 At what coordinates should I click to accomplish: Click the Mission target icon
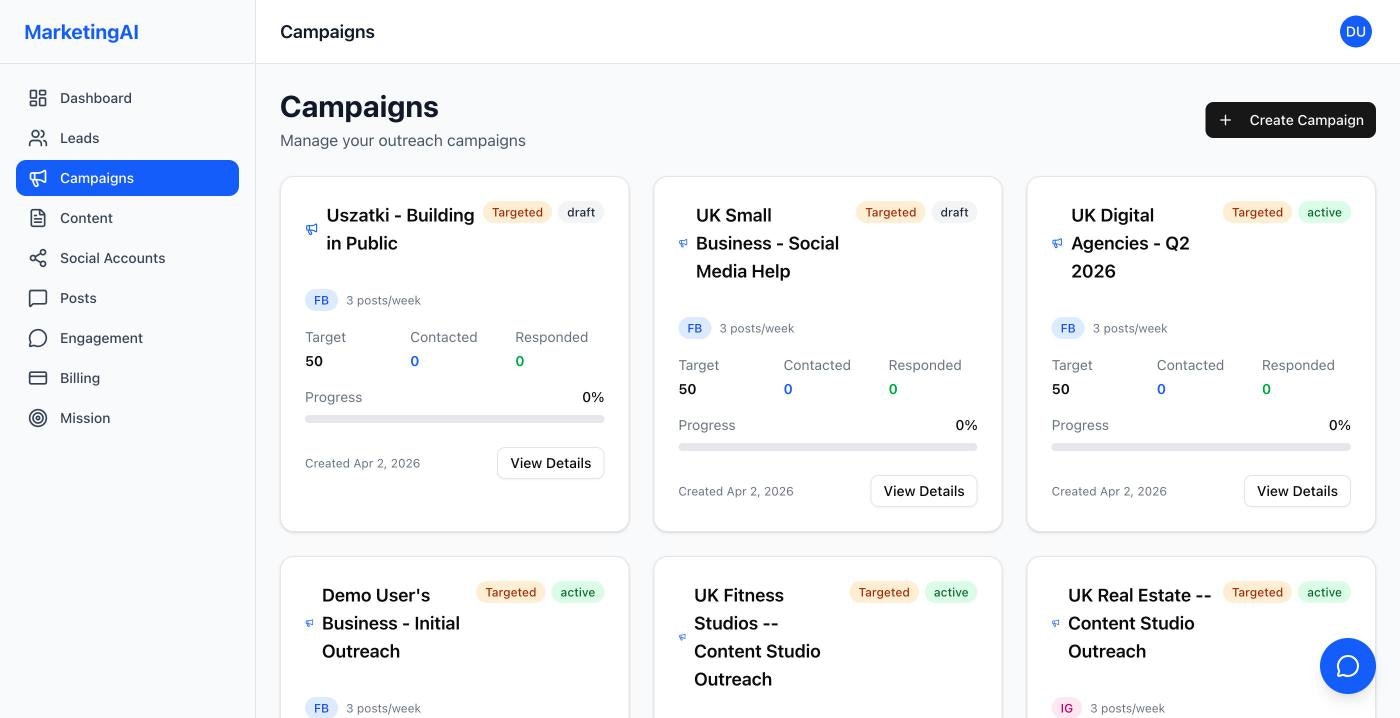[x=38, y=417]
